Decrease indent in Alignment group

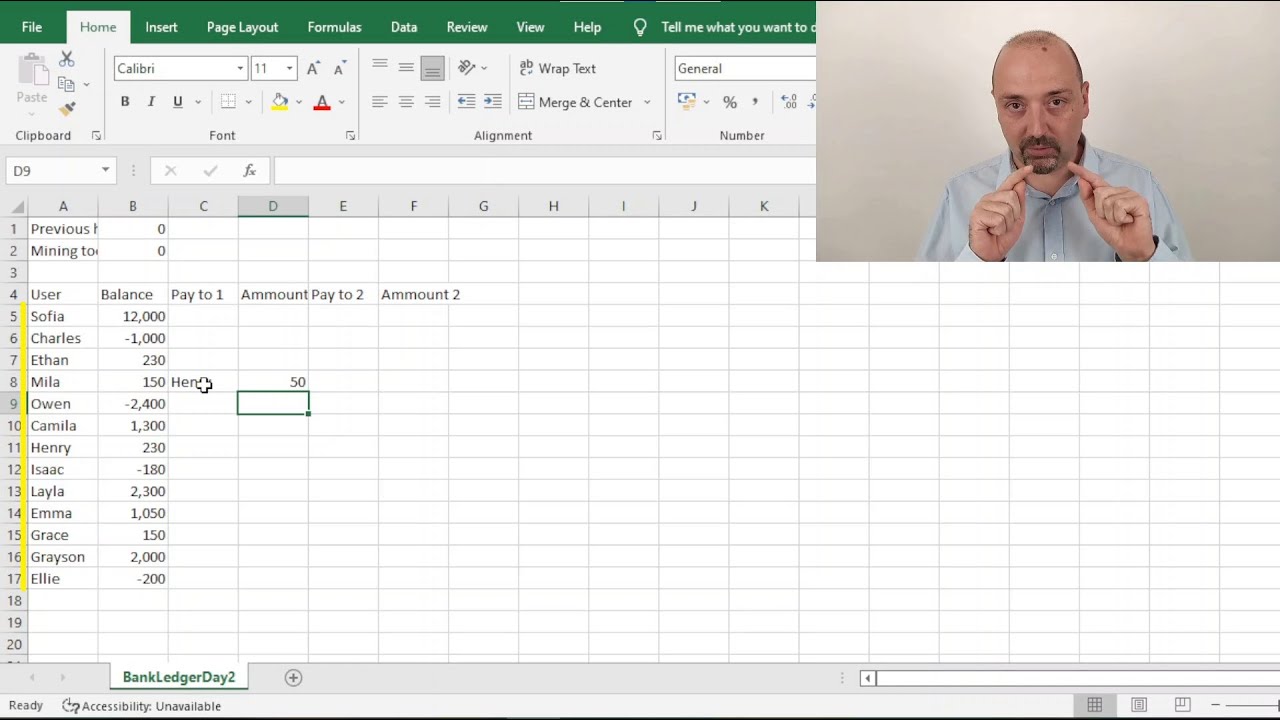(x=466, y=102)
